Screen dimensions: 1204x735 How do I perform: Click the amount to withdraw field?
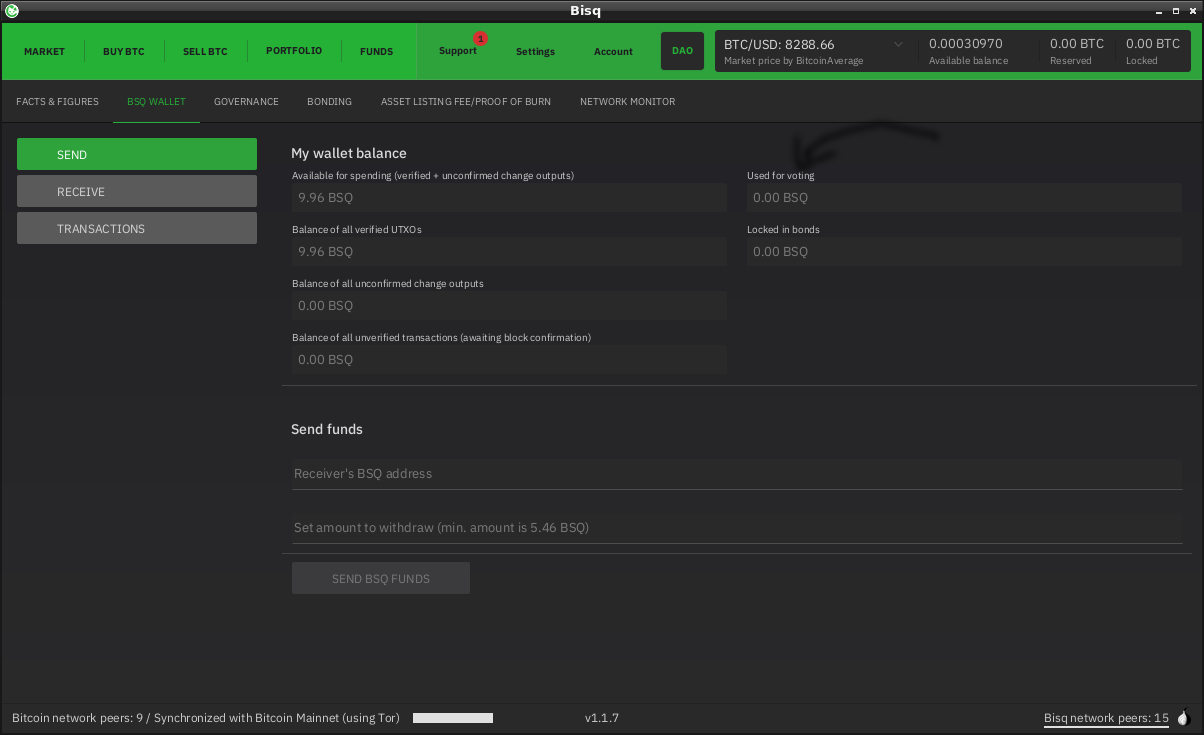pyautogui.click(x=737, y=528)
